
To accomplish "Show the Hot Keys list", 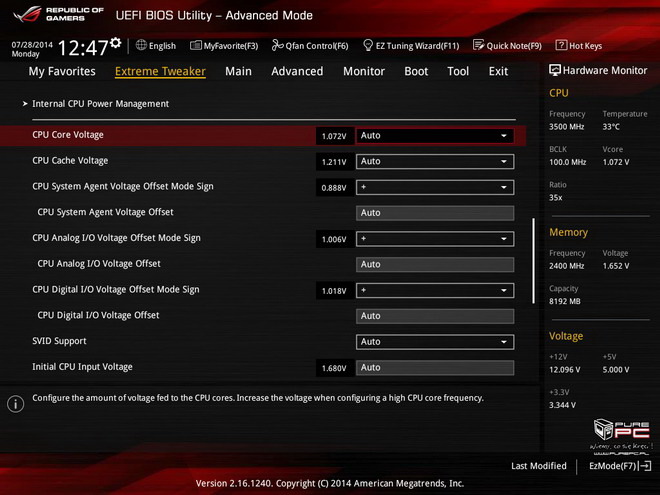I will pos(579,45).
